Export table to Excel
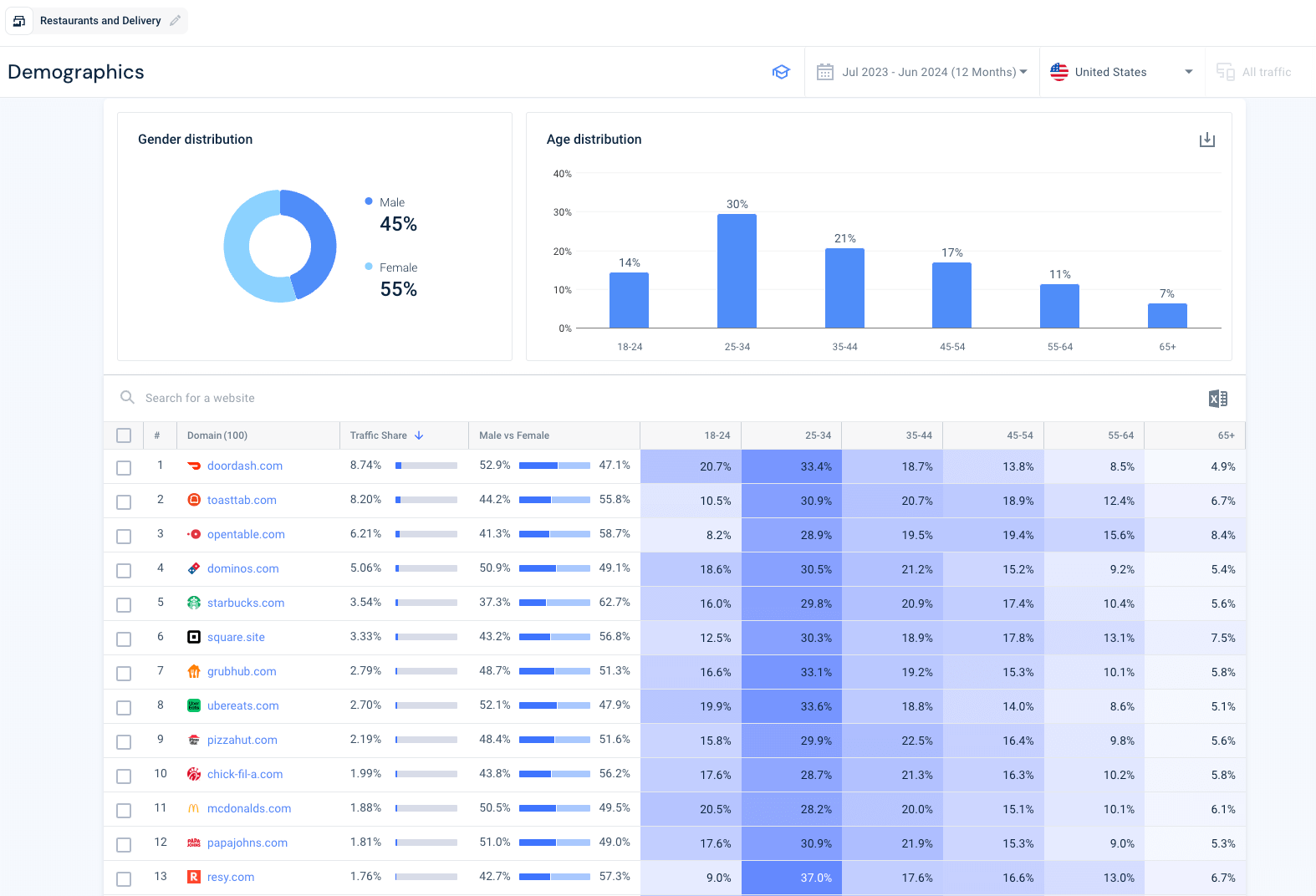Viewport: 1316px width, 896px height. (x=1218, y=399)
